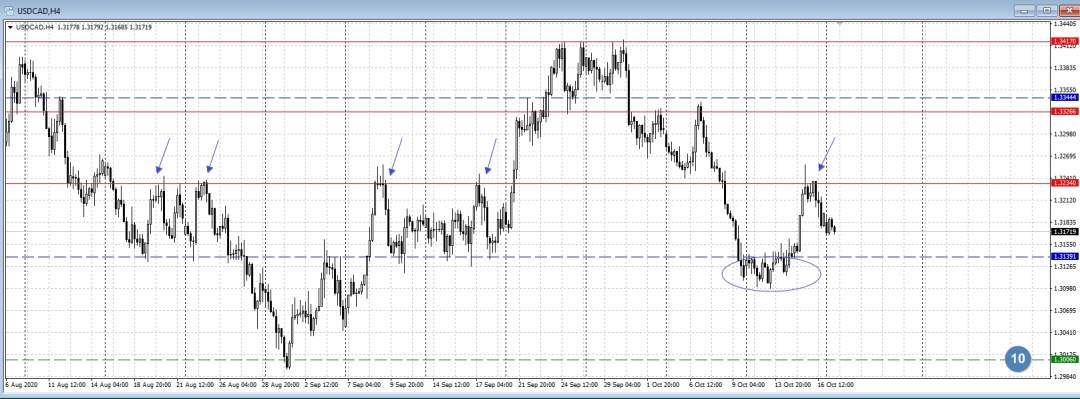Click the 1.31265 price scale label
1080x399 pixels.
click(1064, 266)
